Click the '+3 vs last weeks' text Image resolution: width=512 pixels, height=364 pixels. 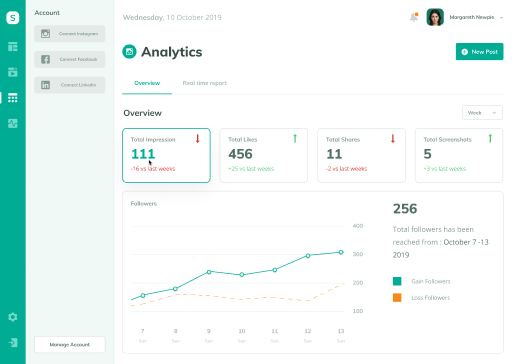(x=445, y=169)
